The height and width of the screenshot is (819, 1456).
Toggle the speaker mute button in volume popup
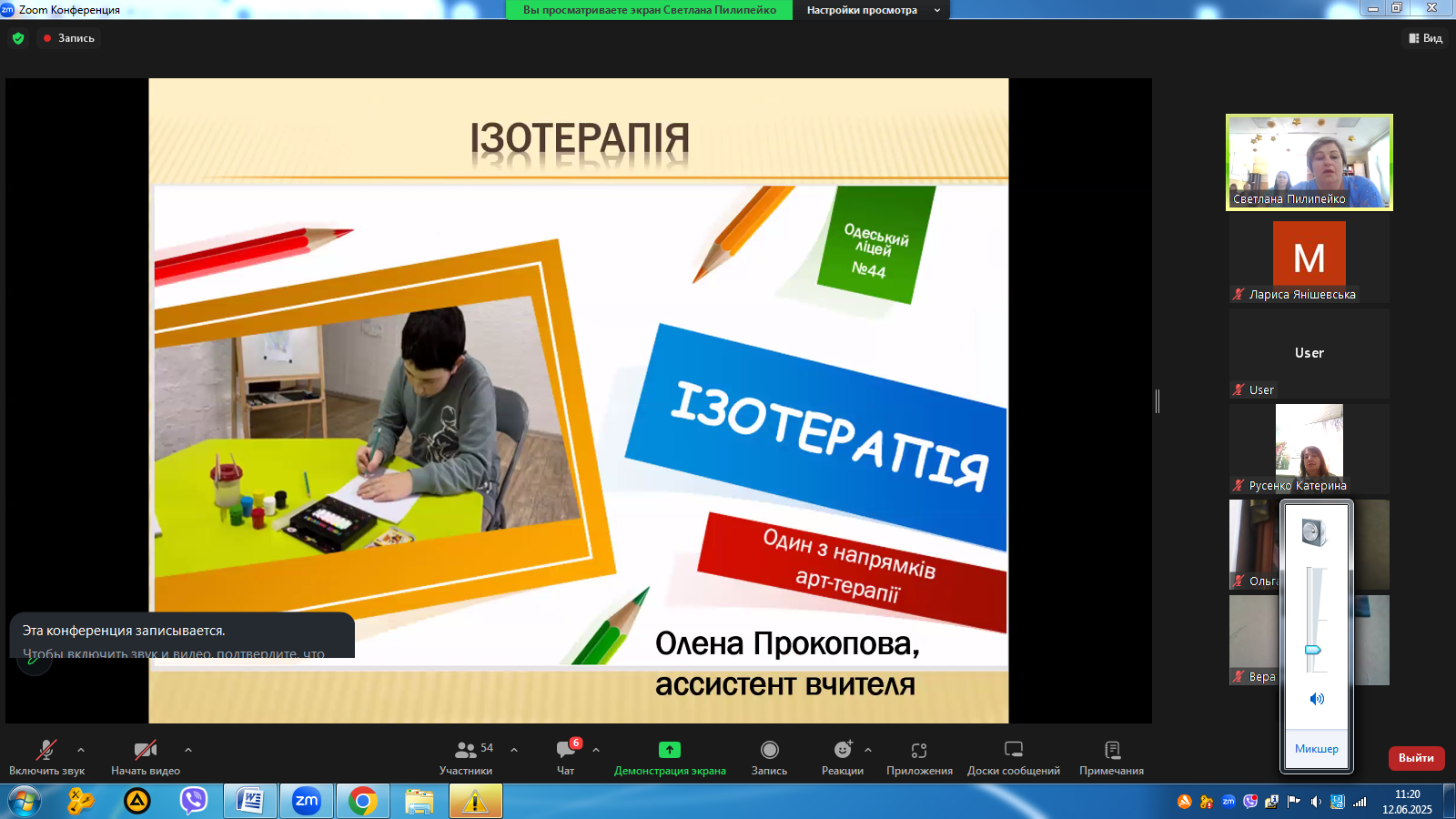[x=1317, y=699]
